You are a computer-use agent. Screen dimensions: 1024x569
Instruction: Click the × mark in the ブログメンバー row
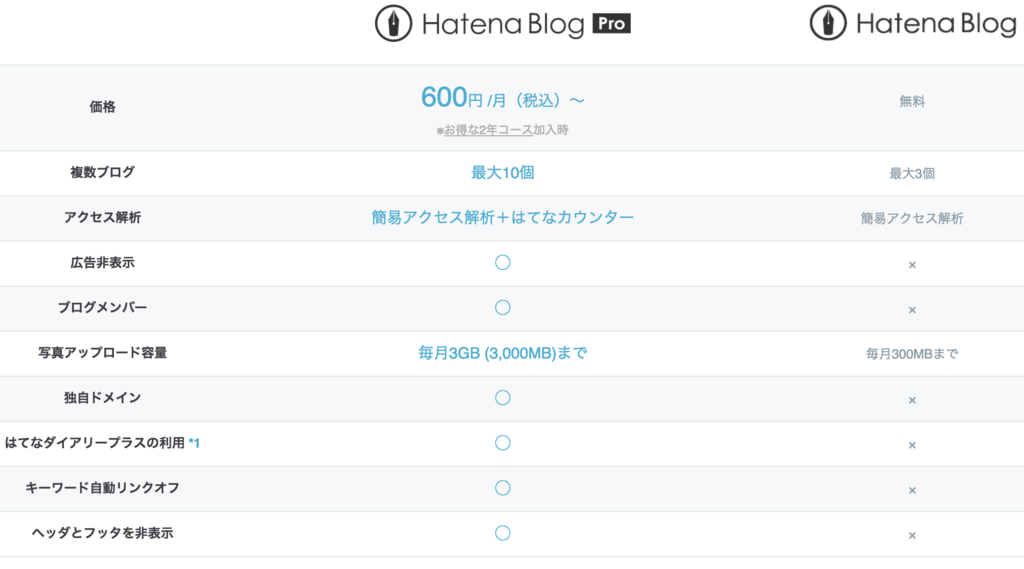point(912,310)
